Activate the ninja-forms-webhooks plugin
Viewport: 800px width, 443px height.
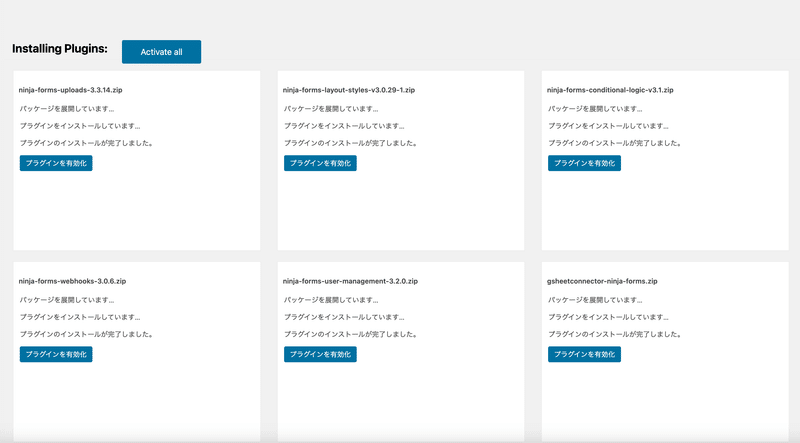(x=56, y=354)
